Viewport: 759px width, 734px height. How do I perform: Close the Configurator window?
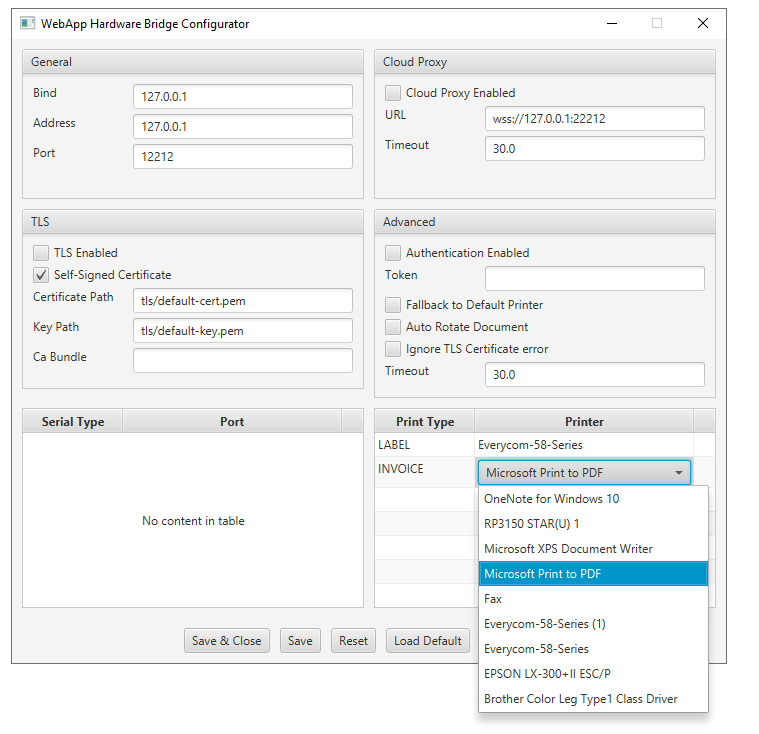tap(703, 23)
